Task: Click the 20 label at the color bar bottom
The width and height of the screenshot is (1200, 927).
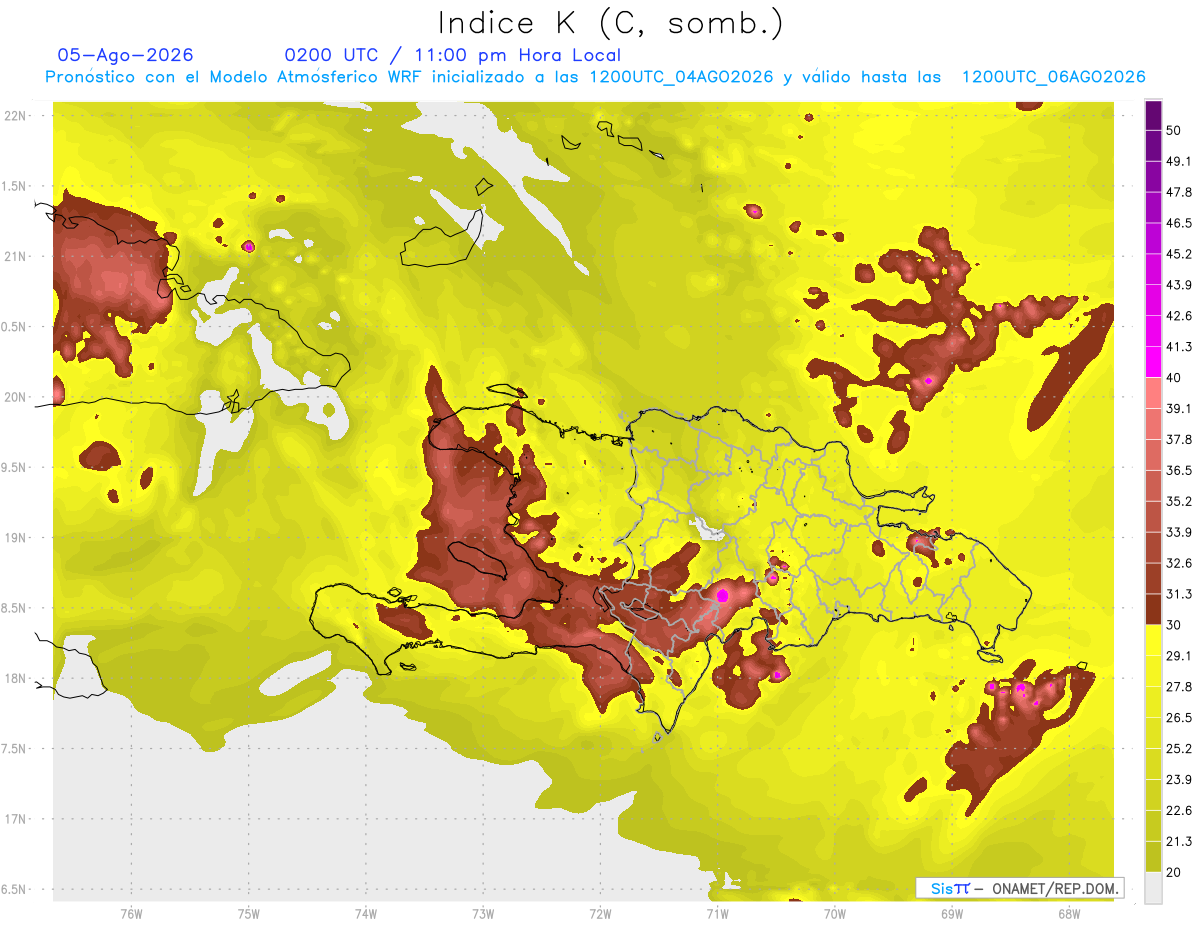Action: point(1174,872)
